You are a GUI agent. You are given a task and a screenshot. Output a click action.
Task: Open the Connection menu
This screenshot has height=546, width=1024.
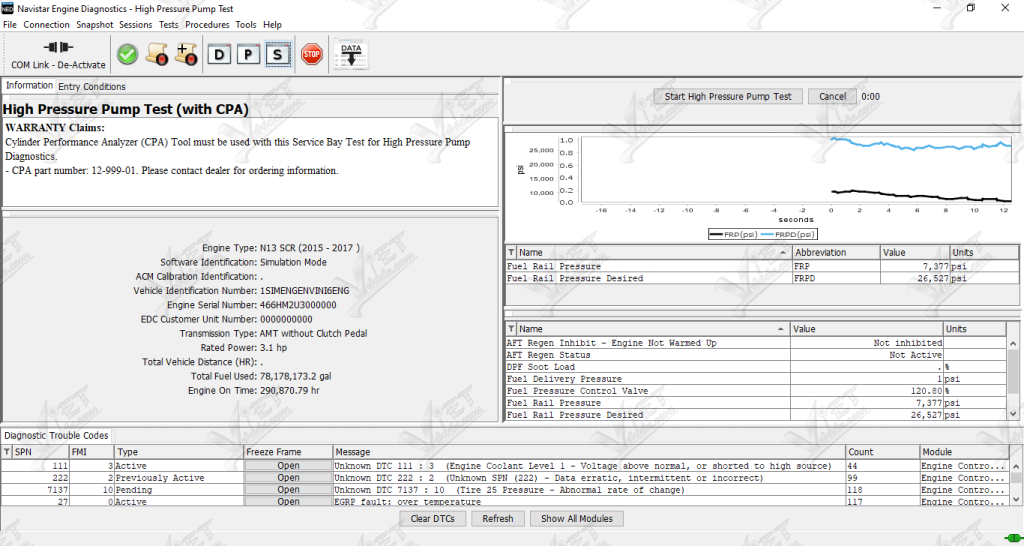46,25
